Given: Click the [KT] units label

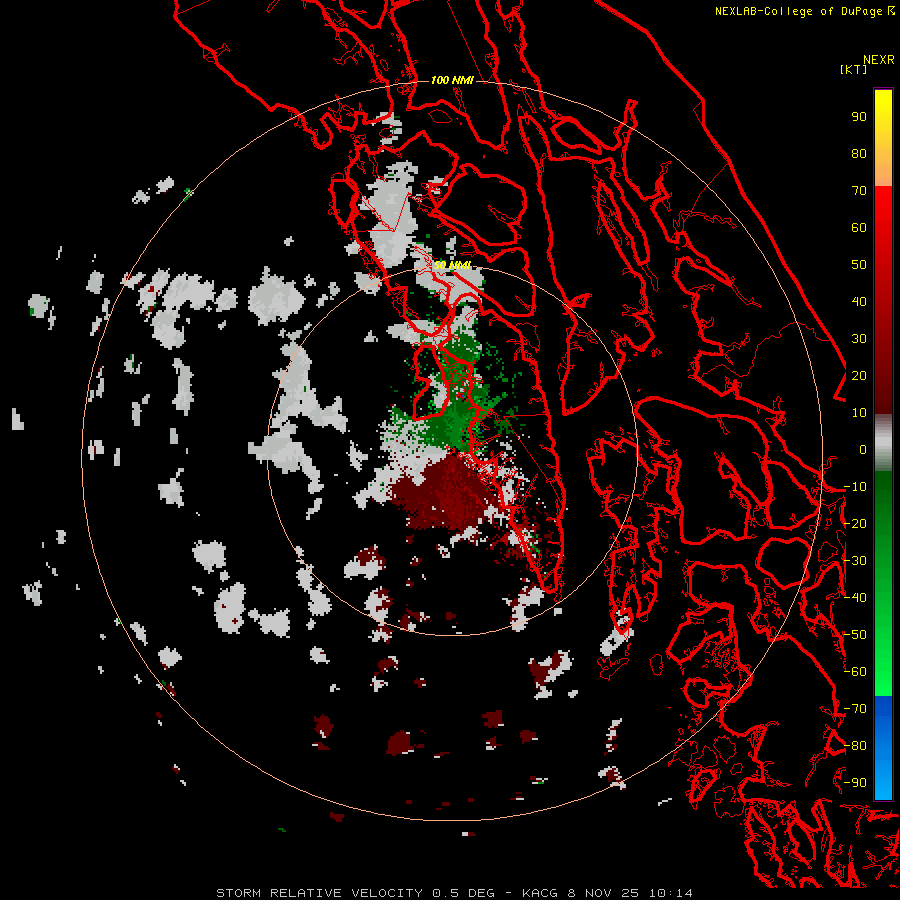Looking at the screenshot, I should [853, 69].
